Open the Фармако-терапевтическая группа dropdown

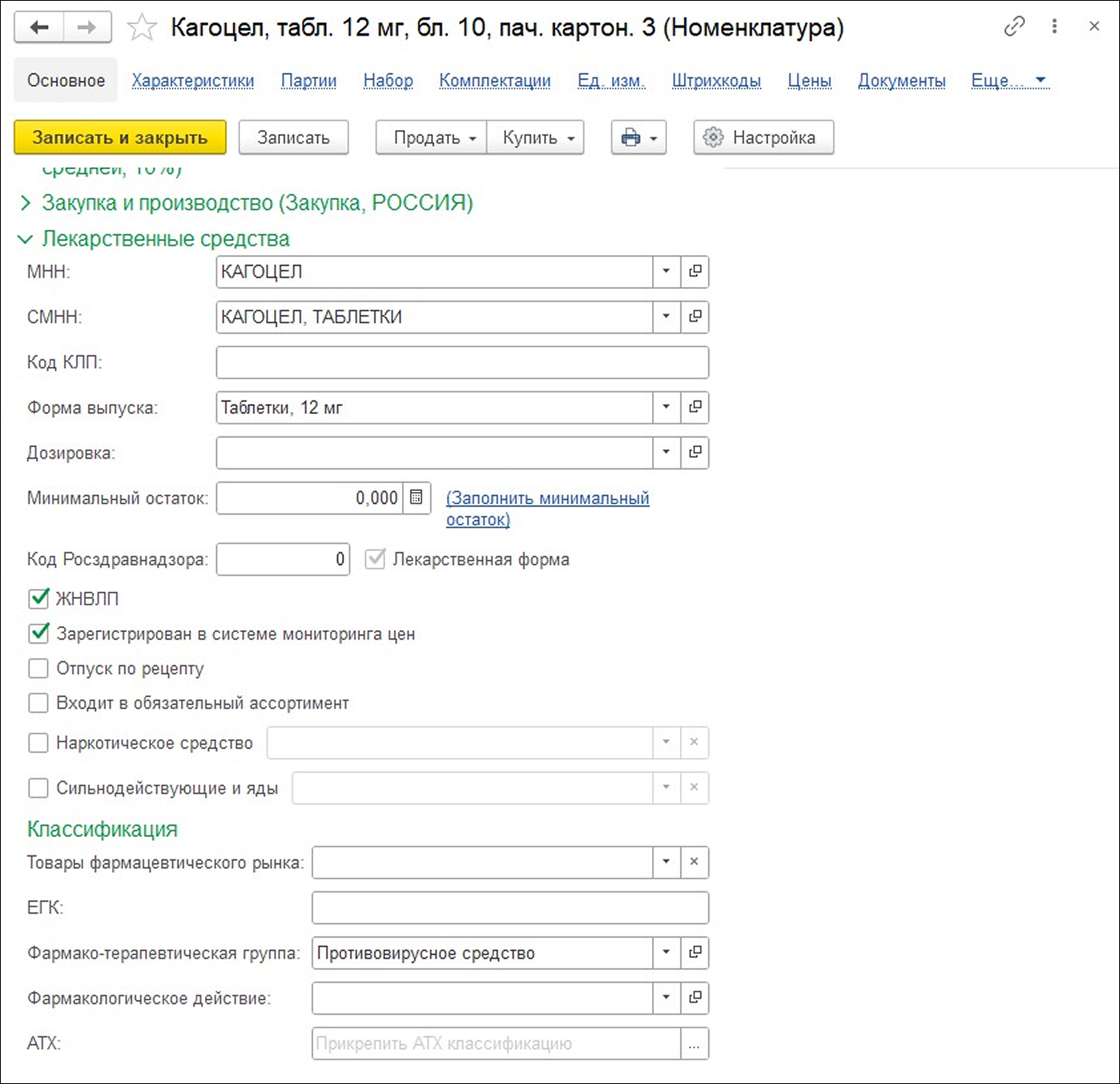[x=666, y=952]
